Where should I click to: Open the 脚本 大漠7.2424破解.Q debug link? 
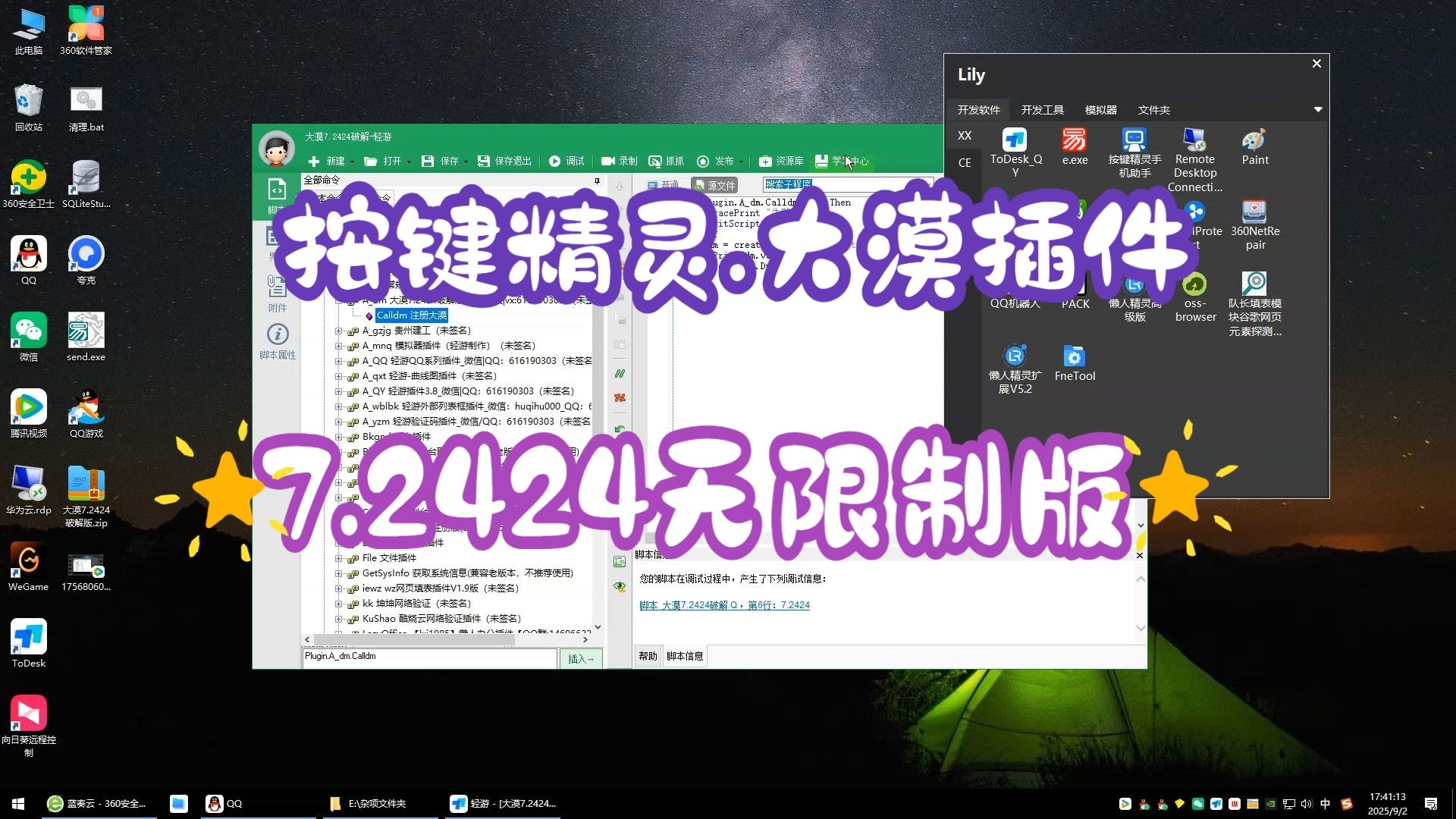point(724,605)
